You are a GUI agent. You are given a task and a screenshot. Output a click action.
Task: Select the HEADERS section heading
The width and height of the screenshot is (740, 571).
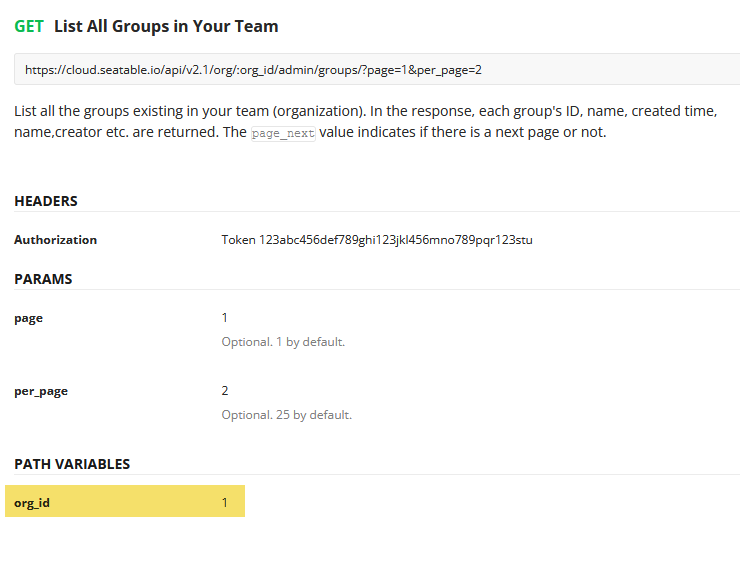pyautogui.click(x=46, y=201)
